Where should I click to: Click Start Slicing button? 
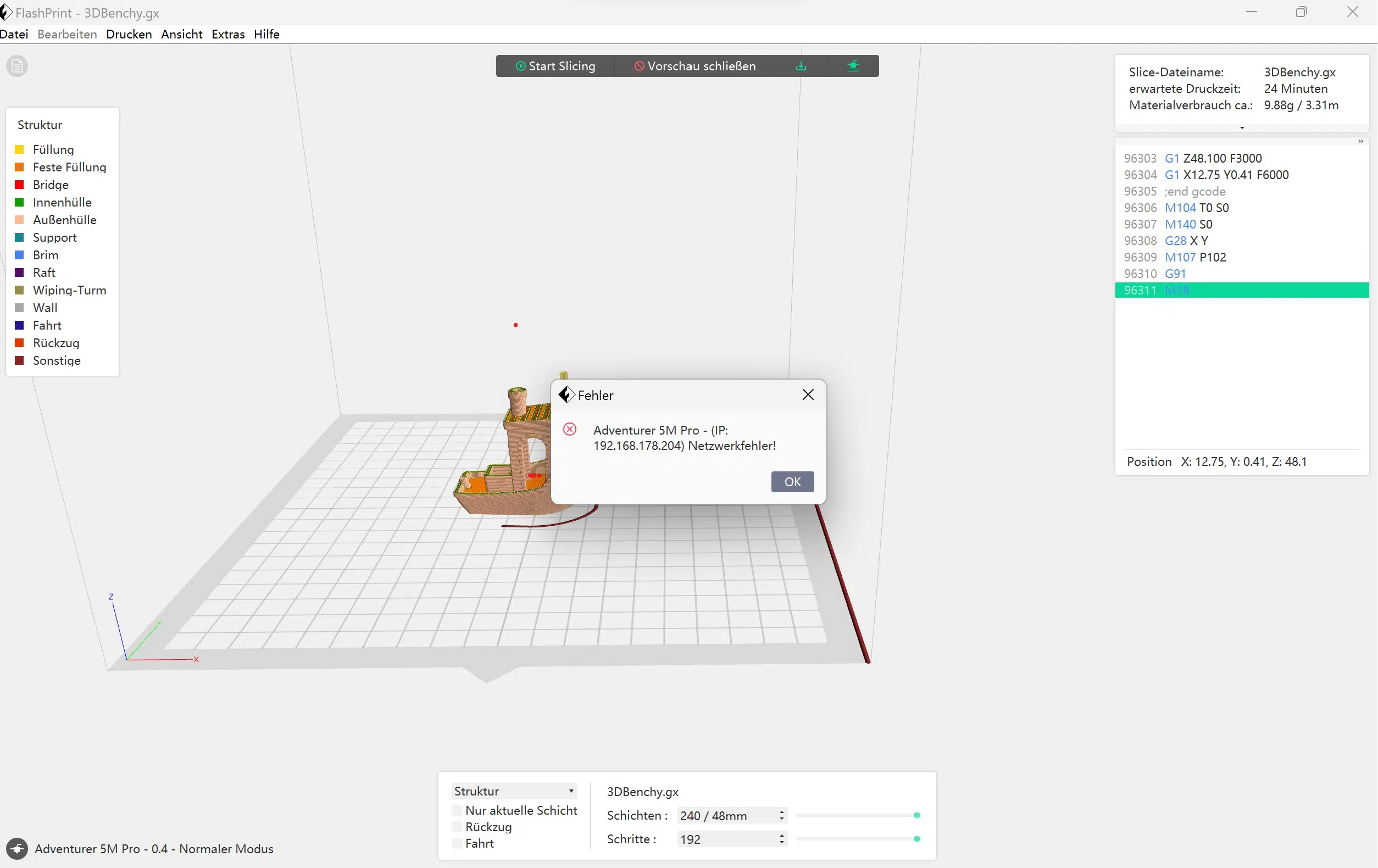555,66
